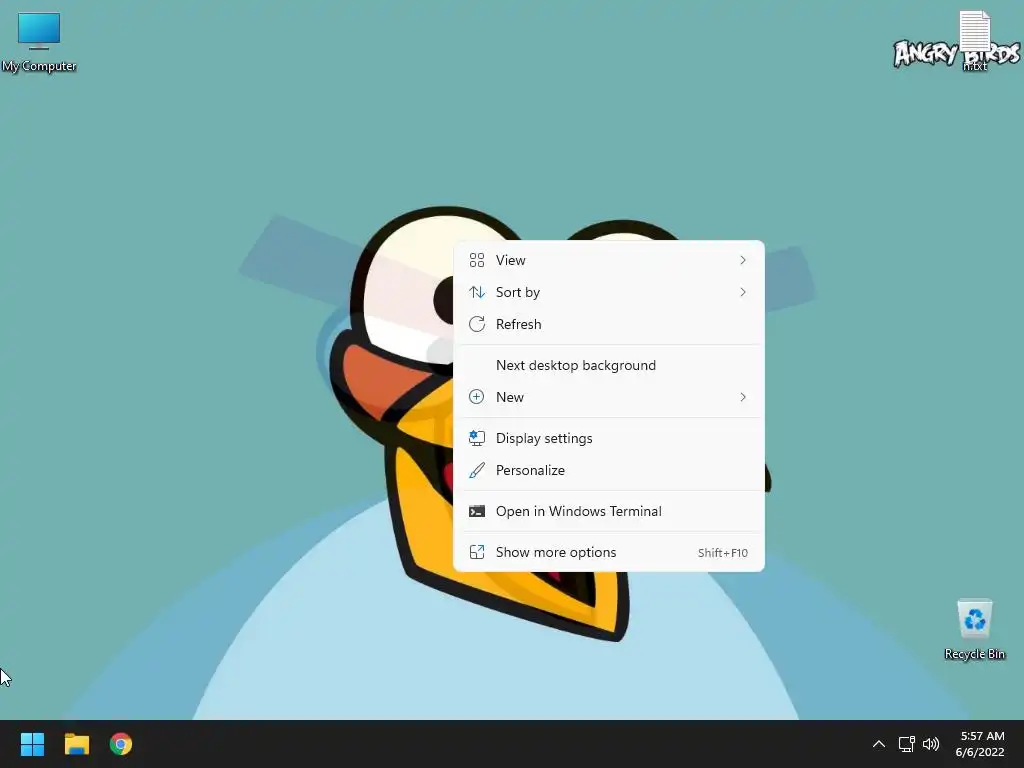Open the Sort by submenu
This screenshot has width=1024, height=768.
click(x=609, y=292)
